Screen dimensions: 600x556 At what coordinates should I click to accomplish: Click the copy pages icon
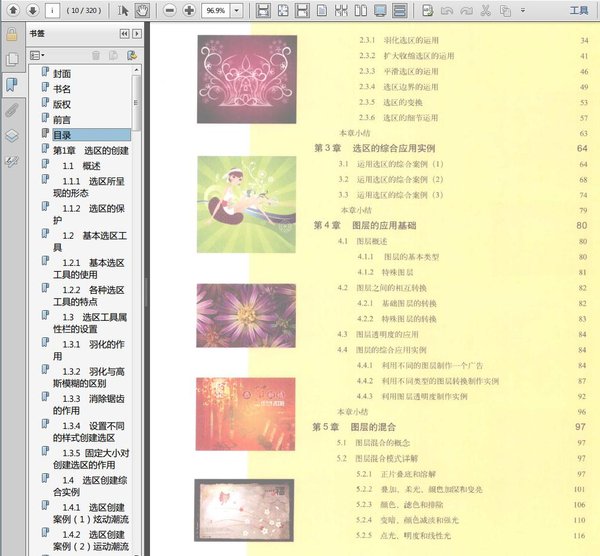(505, 10)
